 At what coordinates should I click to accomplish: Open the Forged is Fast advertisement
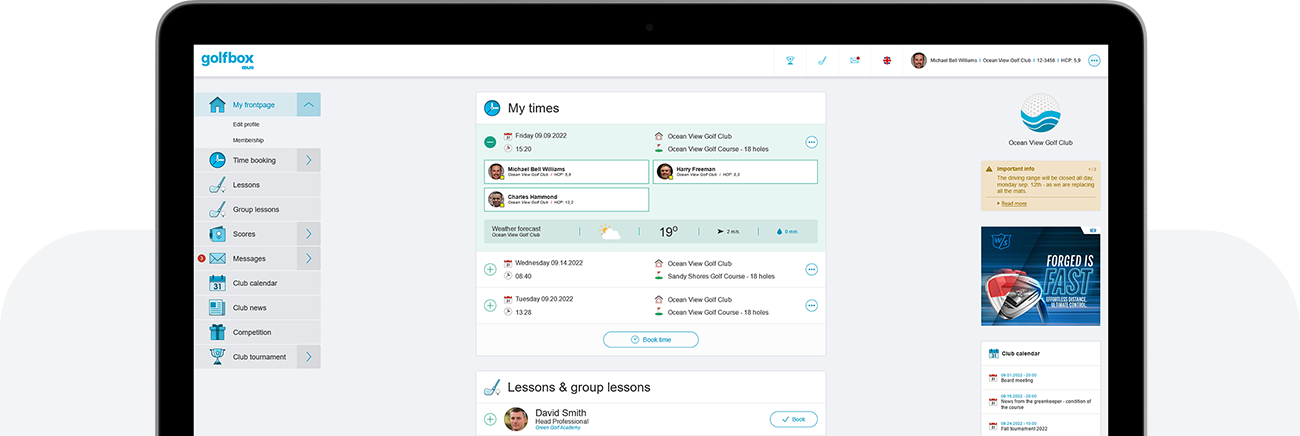pos(1040,276)
